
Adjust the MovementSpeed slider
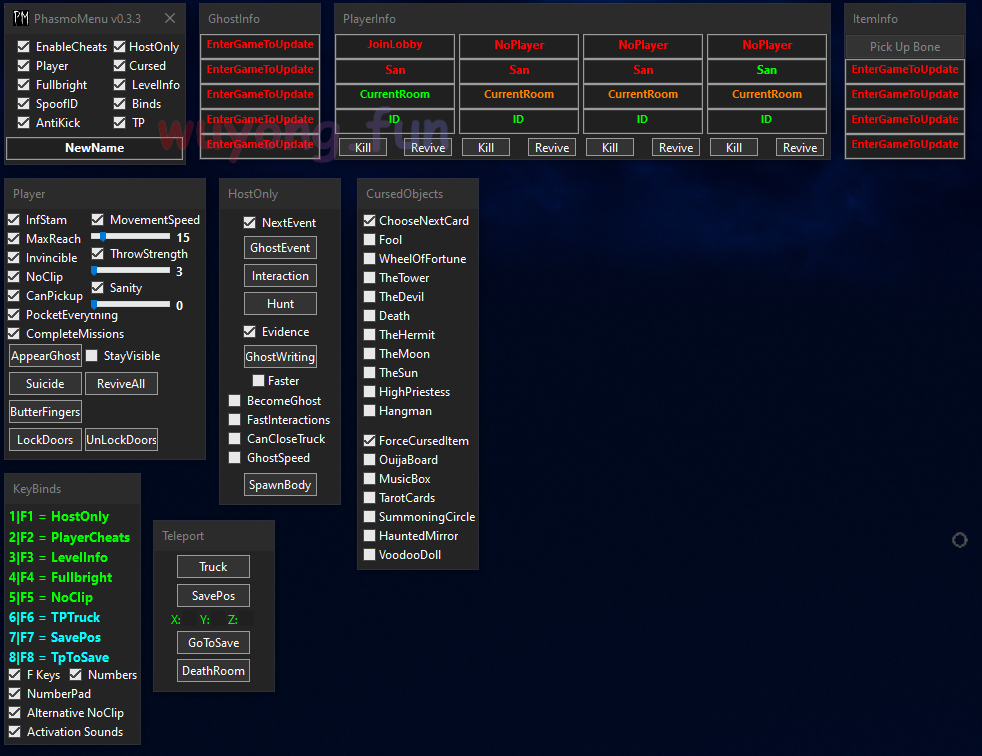(x=104, y=237)
